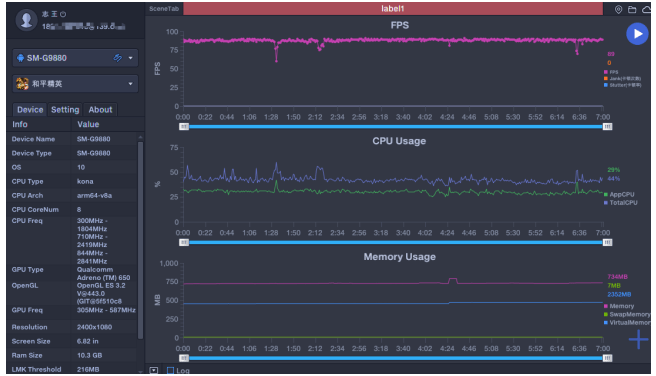This screenshot has width=656, height=376.
Task: Toggle the TotalCPU legend series
Action: point(620,203)
